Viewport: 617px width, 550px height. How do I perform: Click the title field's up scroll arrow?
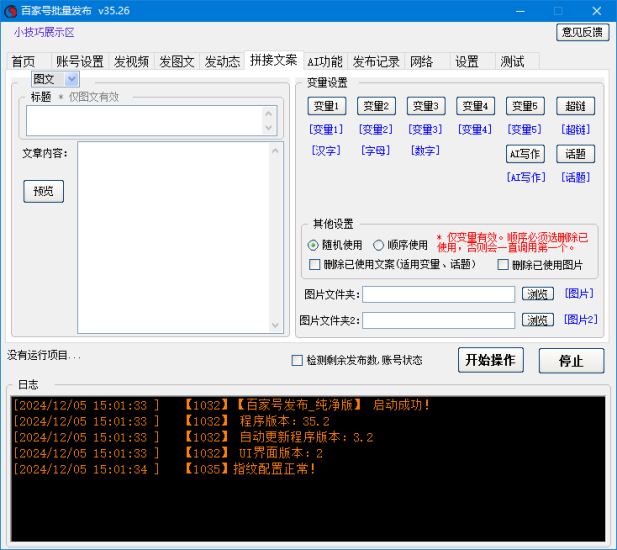click(x=269, y=114)
